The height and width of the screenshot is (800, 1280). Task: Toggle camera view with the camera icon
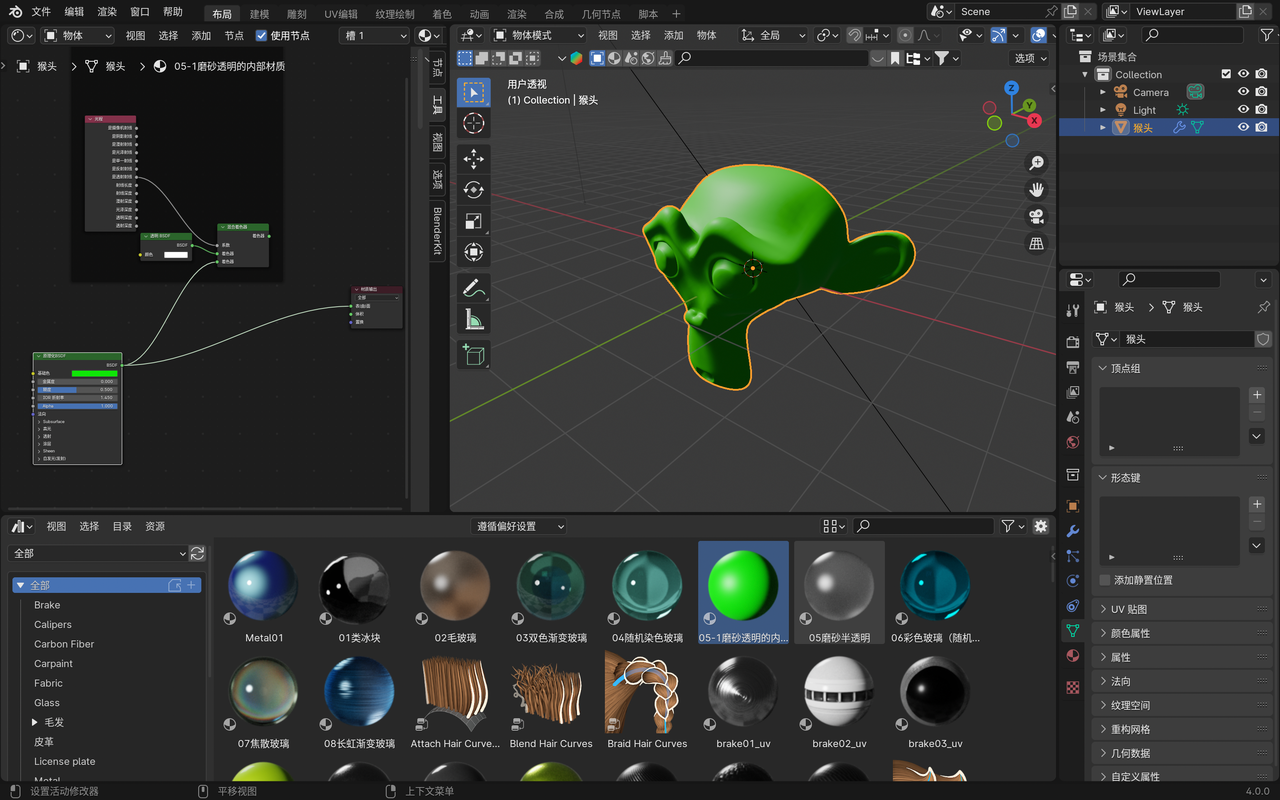(1036, 217)
